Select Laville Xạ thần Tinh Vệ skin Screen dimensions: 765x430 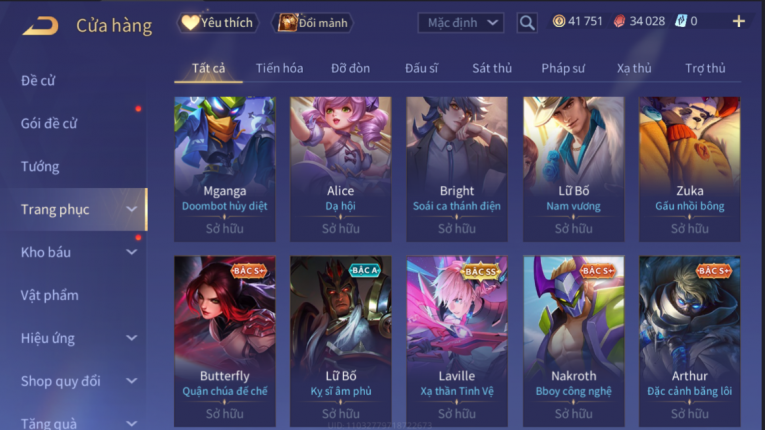click(457, 341)
